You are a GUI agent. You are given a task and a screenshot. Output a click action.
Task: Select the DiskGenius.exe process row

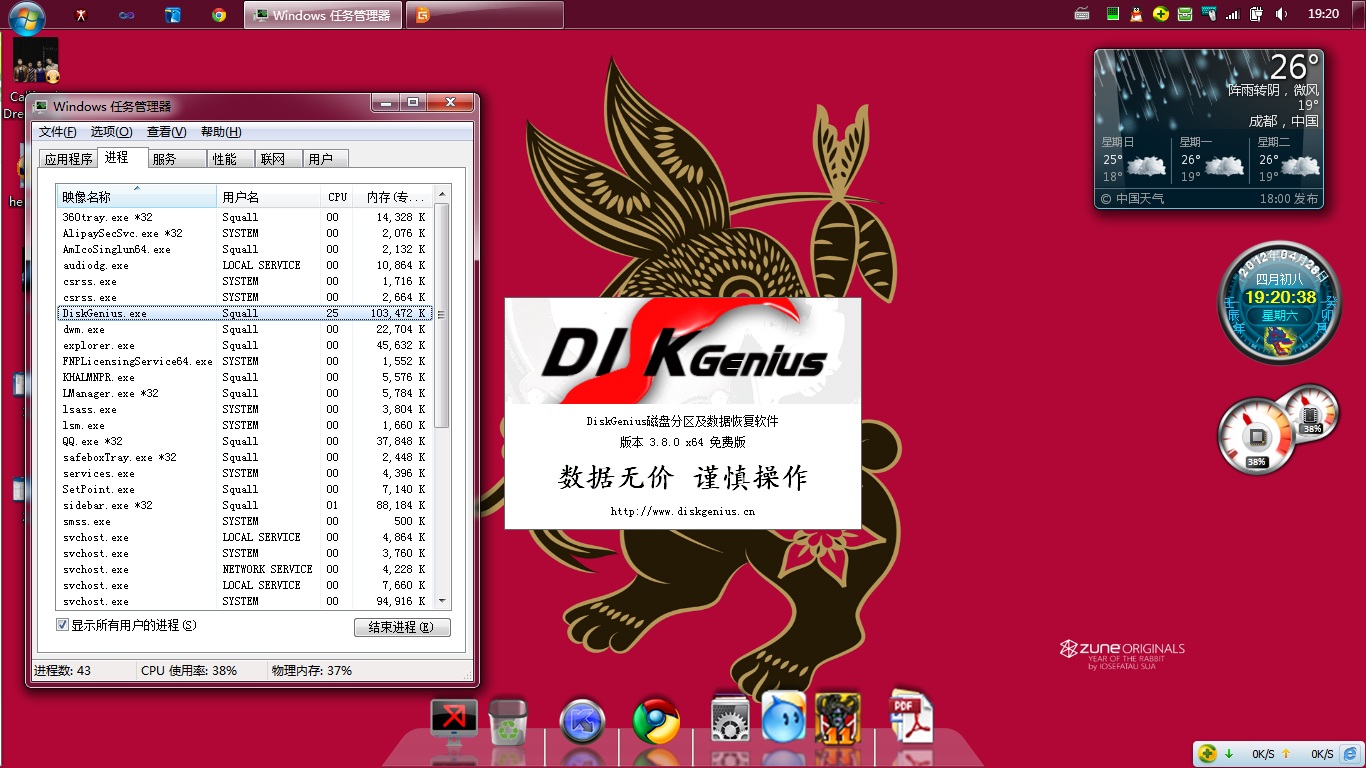(x=245, y=313)
